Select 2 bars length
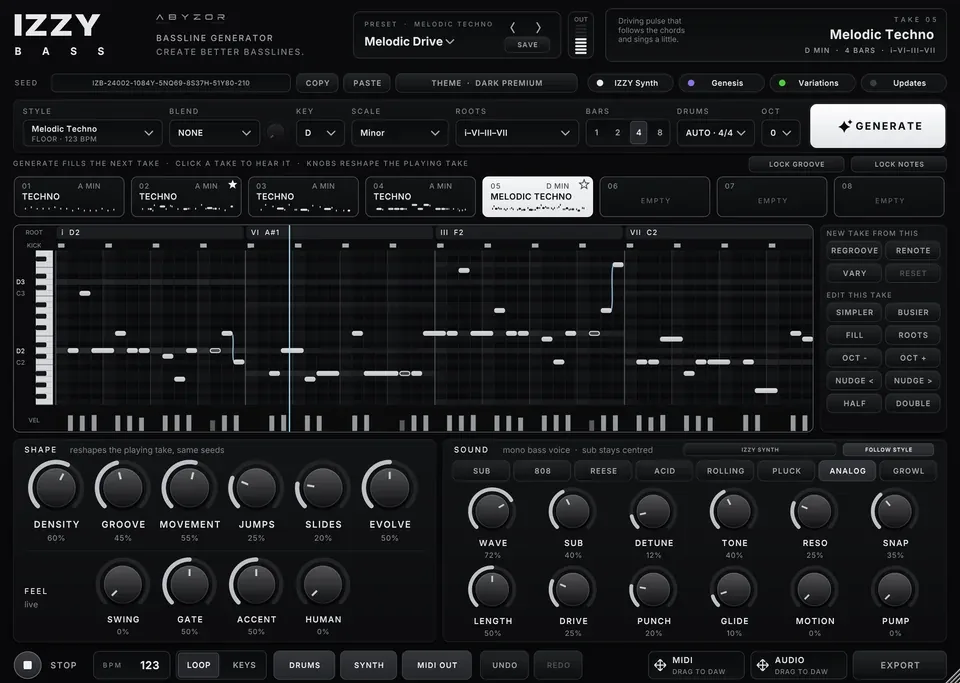 [x=617, y=133]
